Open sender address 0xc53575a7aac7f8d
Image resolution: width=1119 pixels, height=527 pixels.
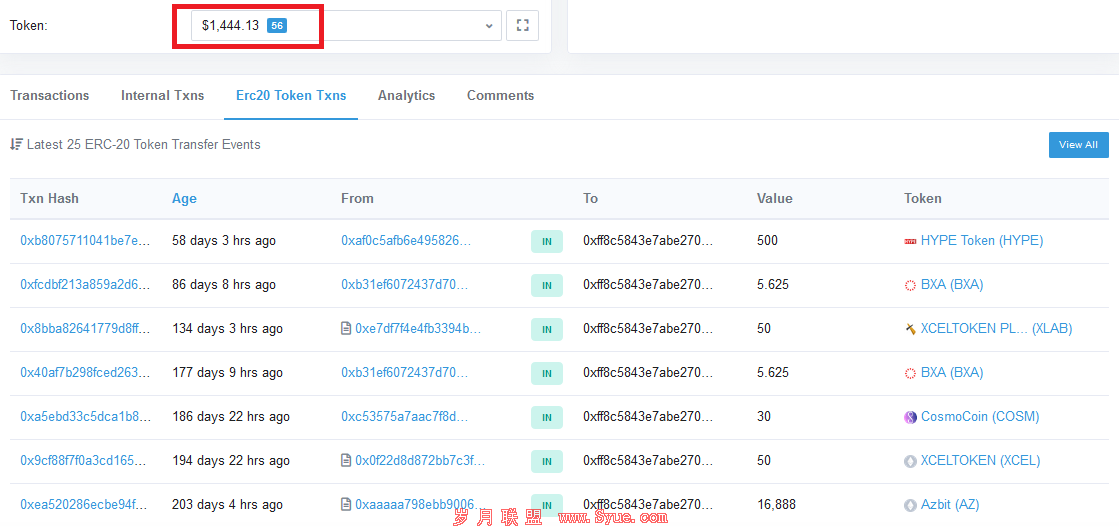click(x=405, y=416)
